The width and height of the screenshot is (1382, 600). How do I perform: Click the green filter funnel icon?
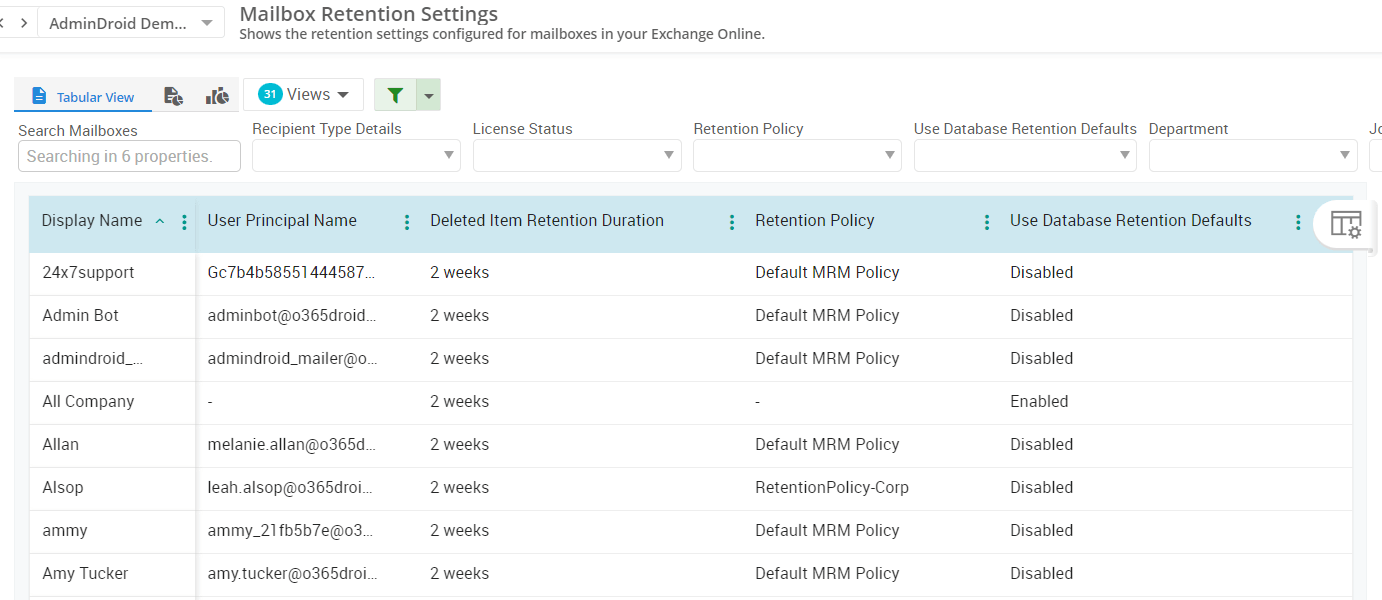click(x=395, y=95)
